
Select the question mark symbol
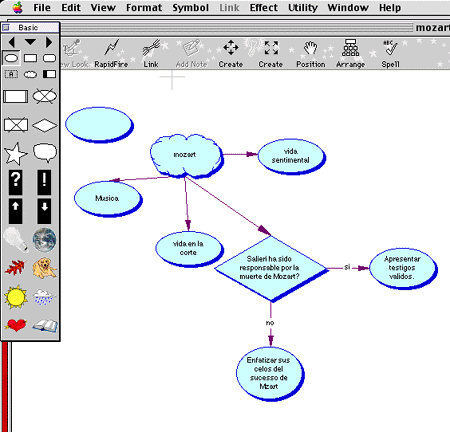15,182
